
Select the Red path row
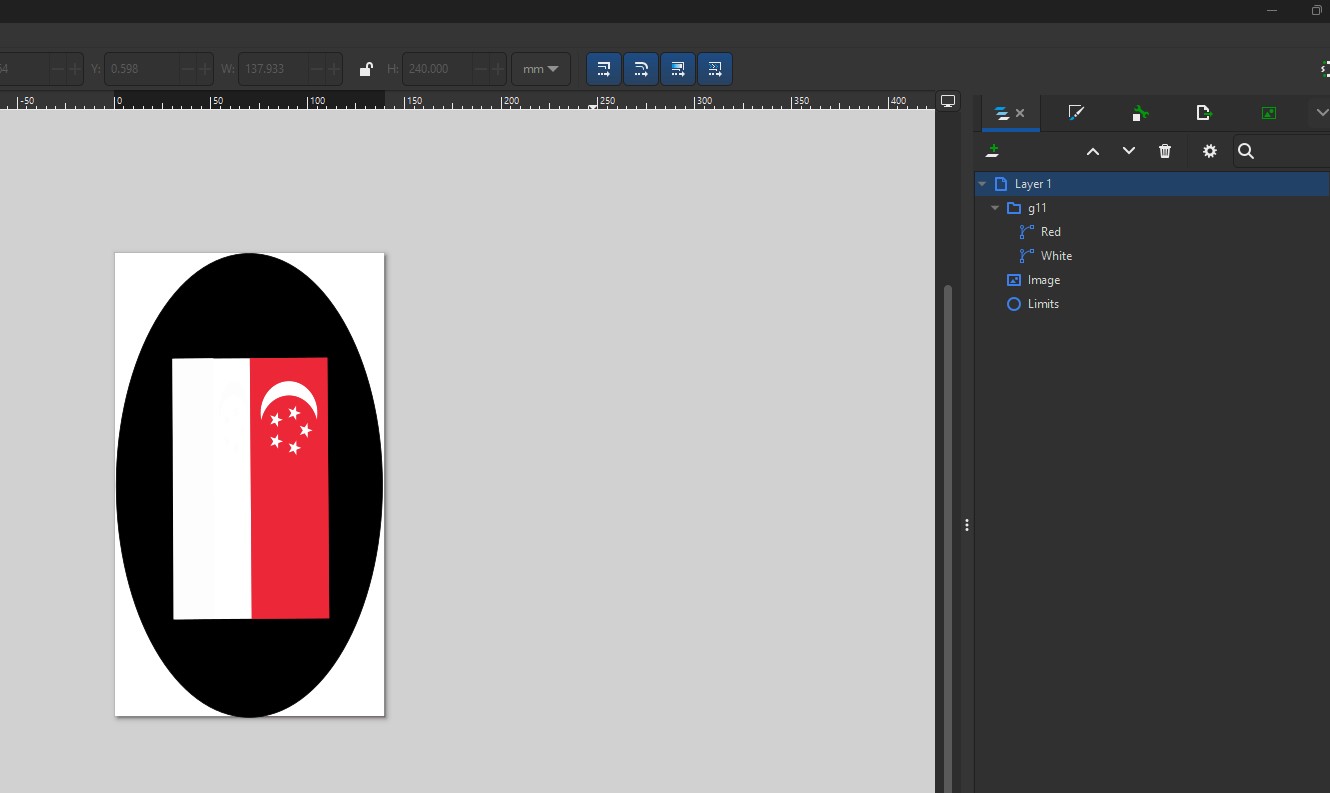1152,232
